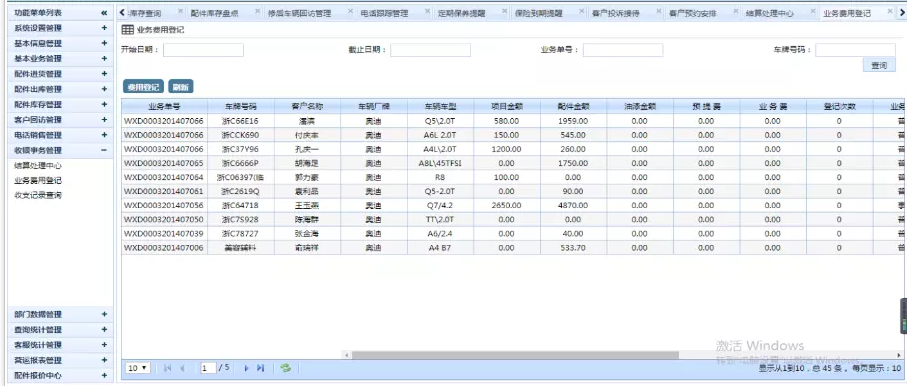Switch to the 客户预约安排 tab
This screenshot has height=386, width=907.
pos(693,13)
